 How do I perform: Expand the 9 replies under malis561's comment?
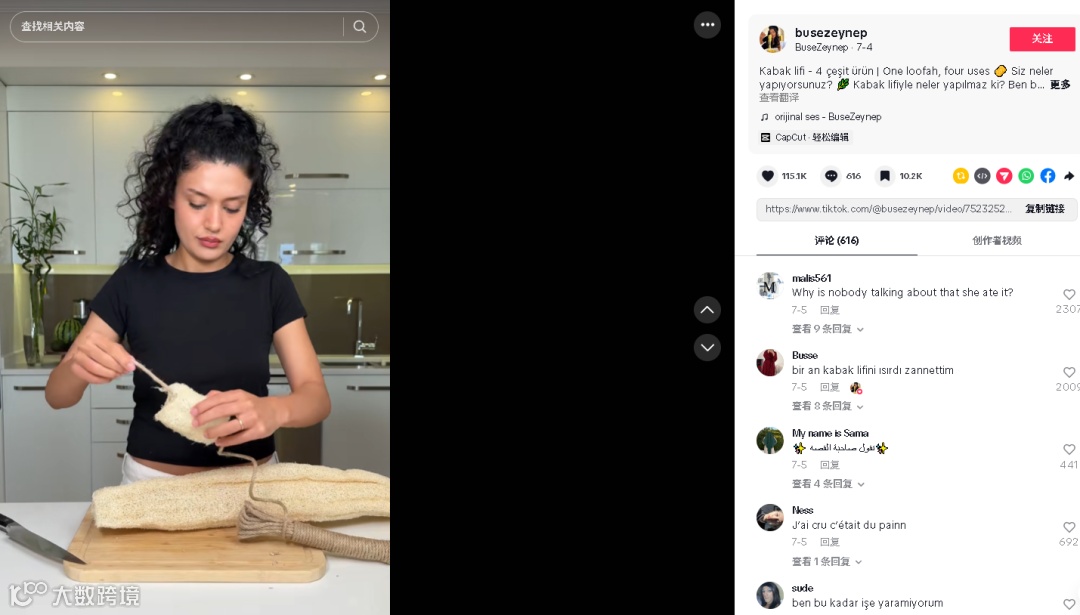pos(827,329)
